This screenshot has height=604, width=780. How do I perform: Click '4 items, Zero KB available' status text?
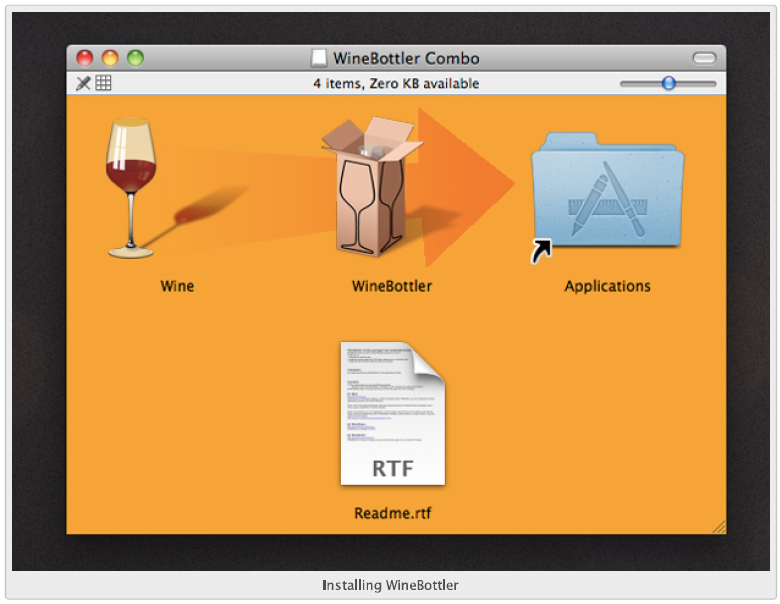tap(396, 84)
